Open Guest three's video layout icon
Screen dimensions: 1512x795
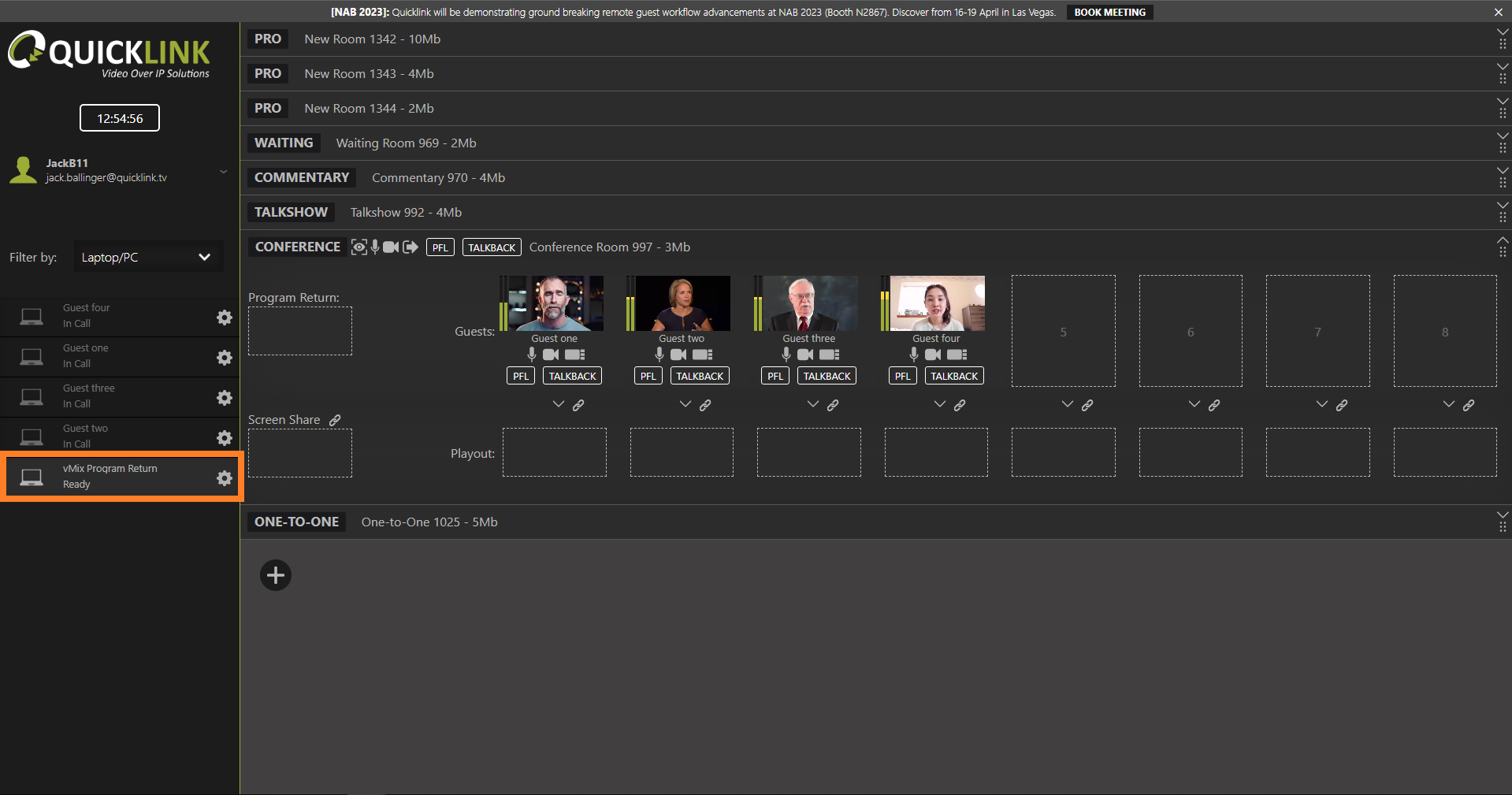coord(830,355)
